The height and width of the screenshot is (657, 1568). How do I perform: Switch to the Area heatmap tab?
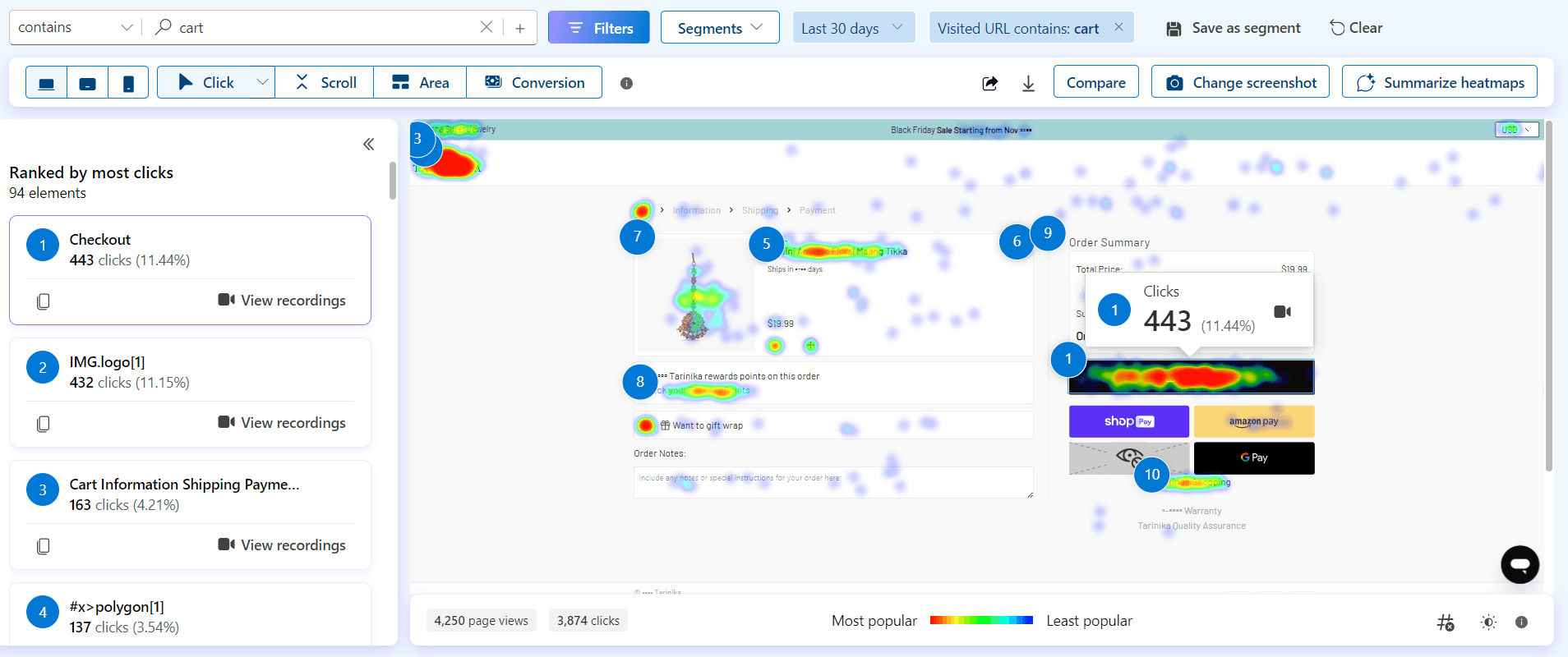click(x=420, y=83)
